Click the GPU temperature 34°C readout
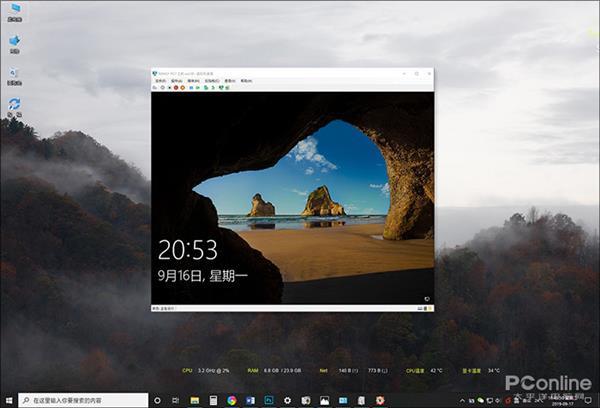Viewport: 600px width, 408px height. coord(481,370)
